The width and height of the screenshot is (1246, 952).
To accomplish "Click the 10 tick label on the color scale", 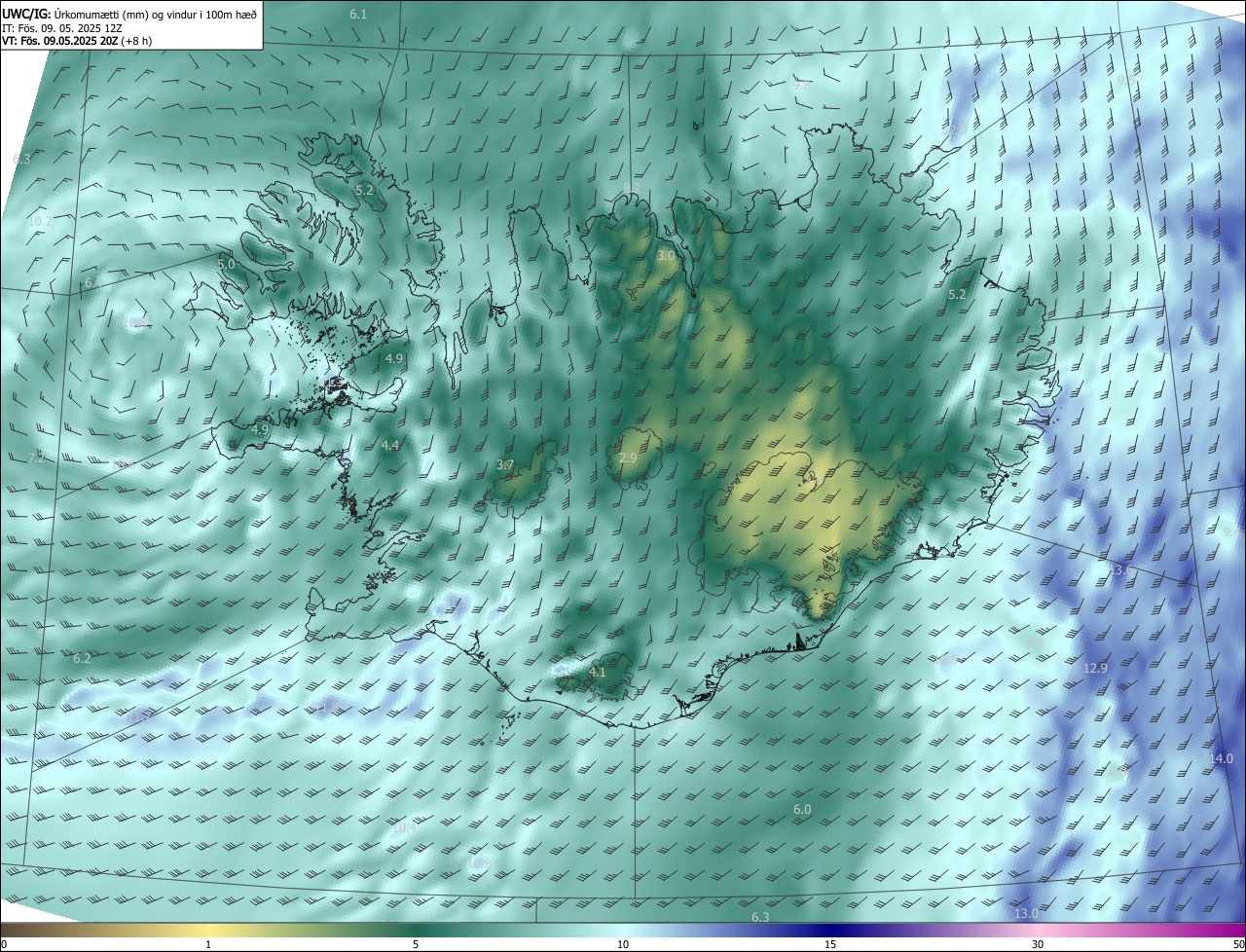I will click(x=623, y=944).
